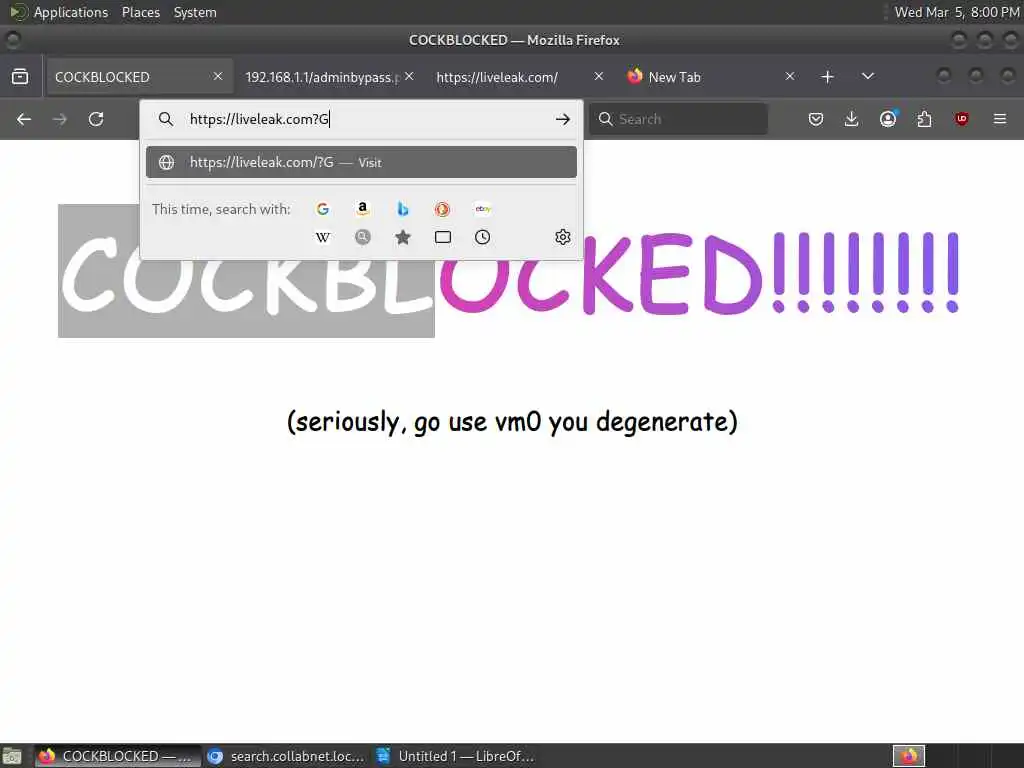Switch to COCKBLOCKED Firefox taskbar window
Screen dimensions: 1024x768
[118, 756]
